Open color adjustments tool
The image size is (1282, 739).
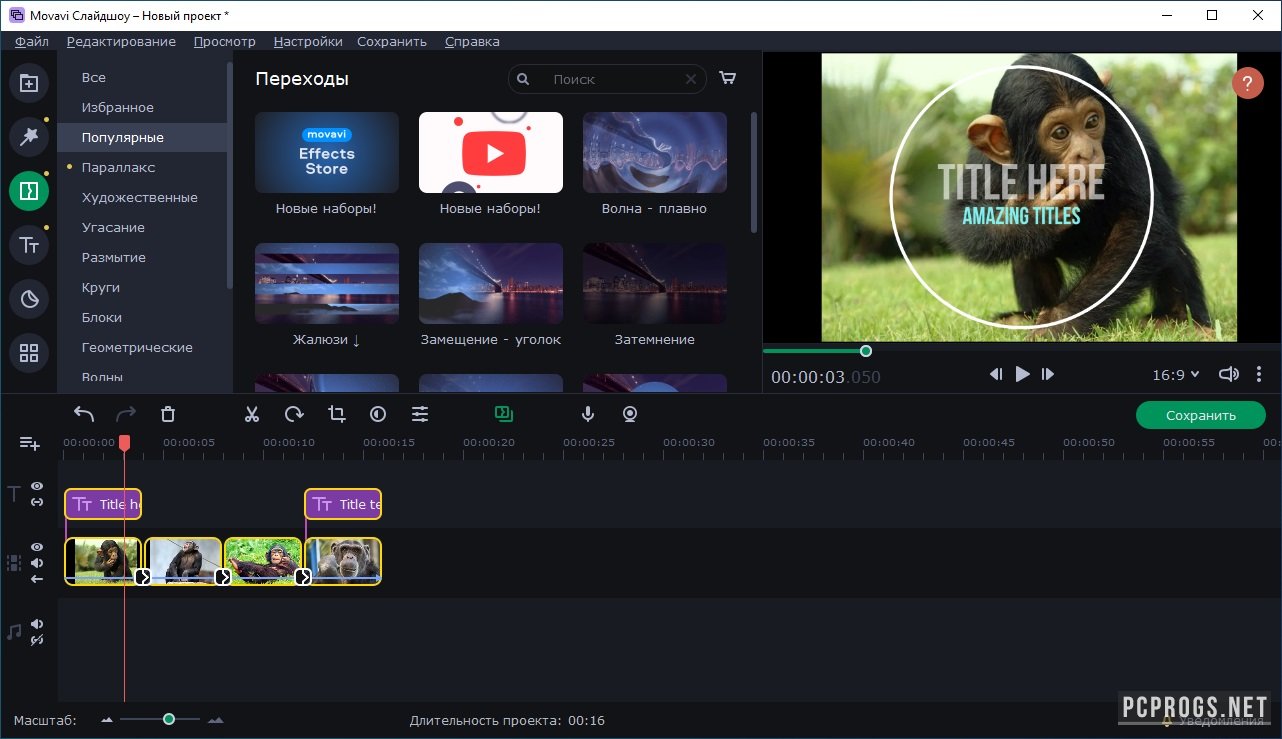(x=378, y=414)
